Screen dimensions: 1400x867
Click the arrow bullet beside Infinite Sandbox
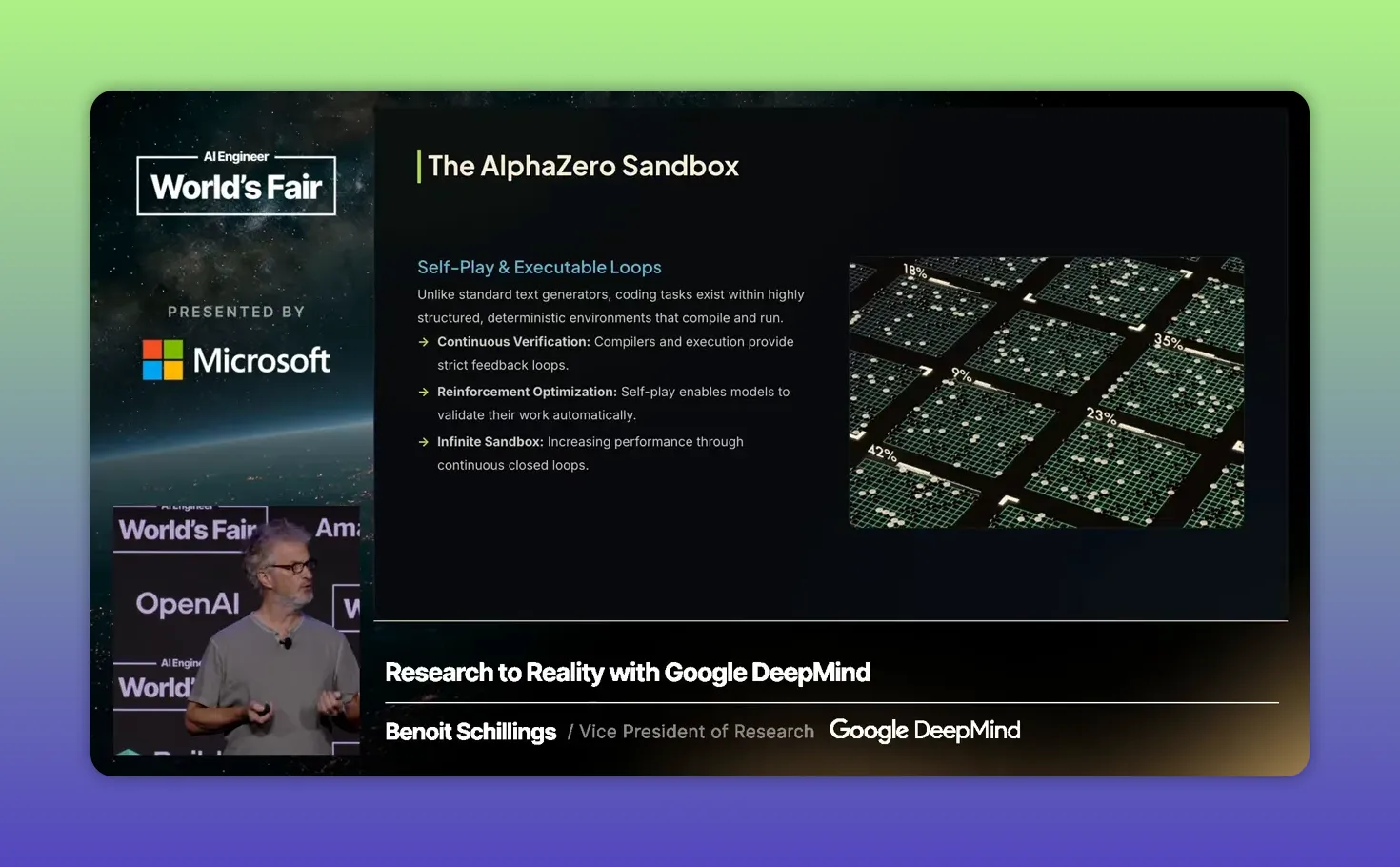pos(424,442)
